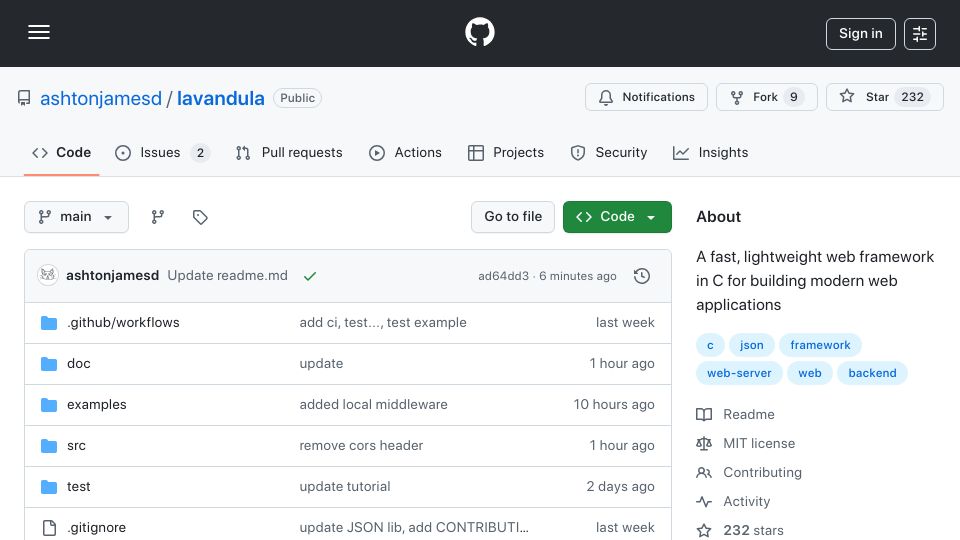Go to GitHub homepage via Octocat logo
The width and height of the screenshot is (960, 540).
479,32
